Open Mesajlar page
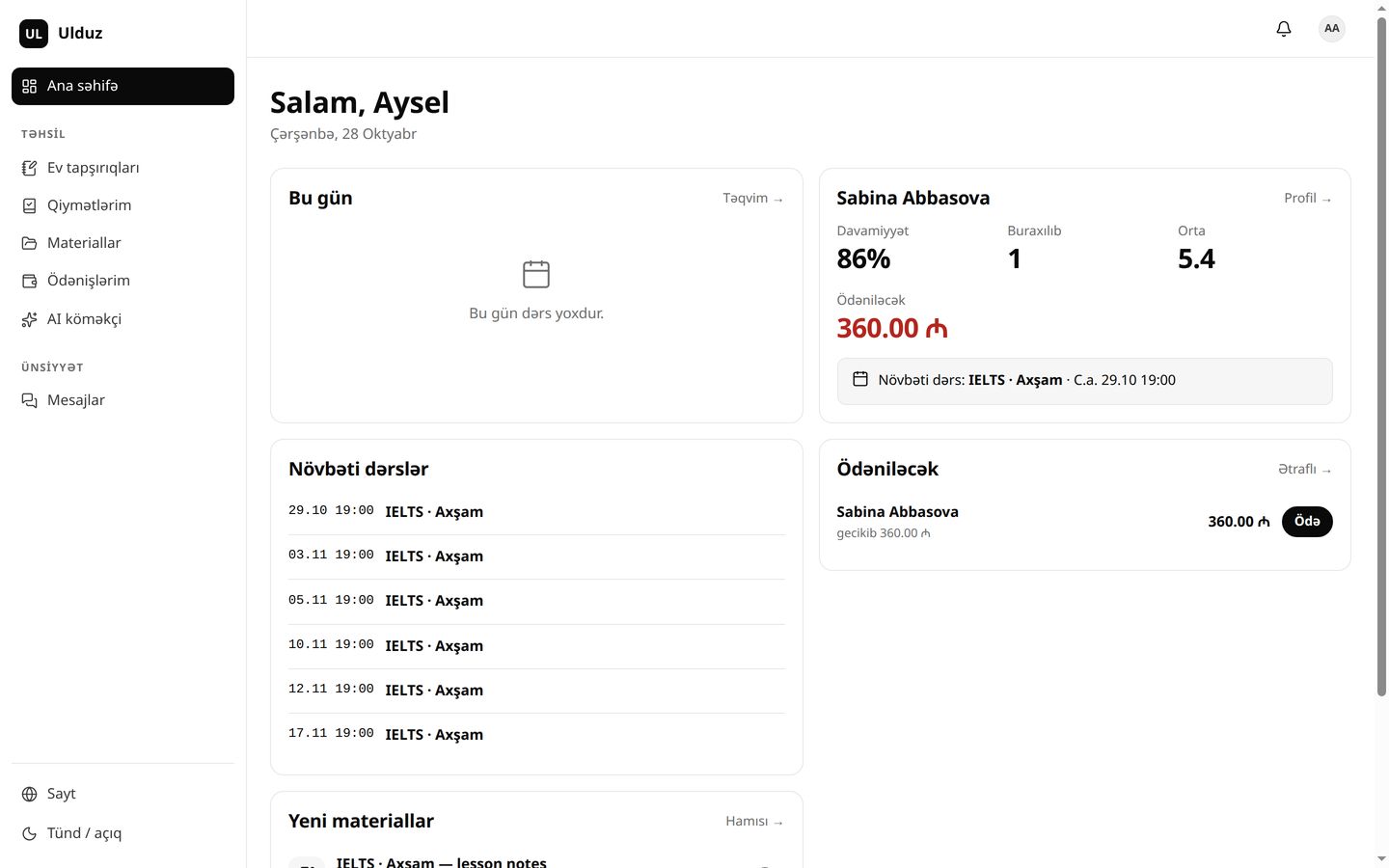The height and width of the screenshot is (868, 1389). [123, 400]
